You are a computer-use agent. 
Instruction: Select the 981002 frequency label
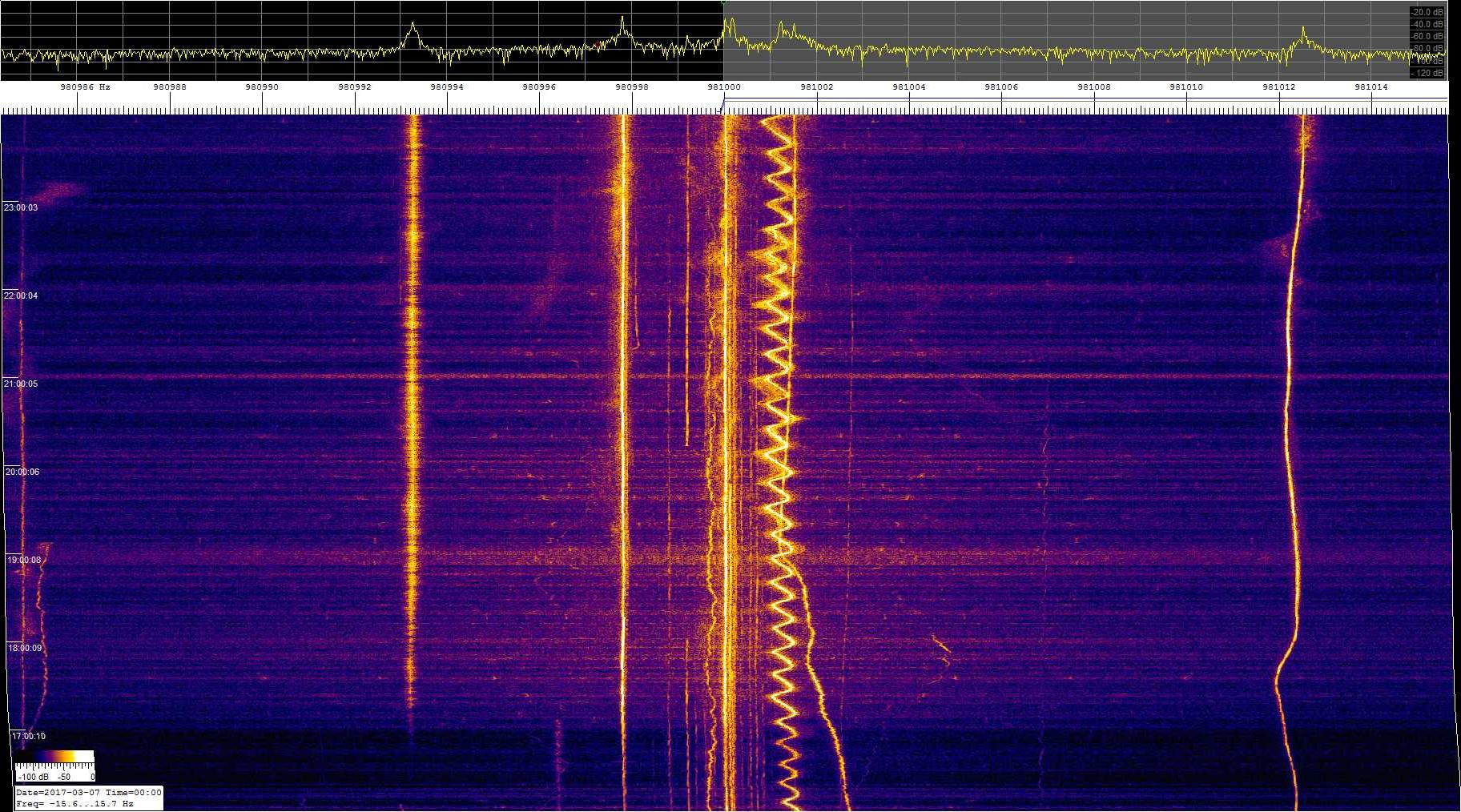click(x=817, y=86)
